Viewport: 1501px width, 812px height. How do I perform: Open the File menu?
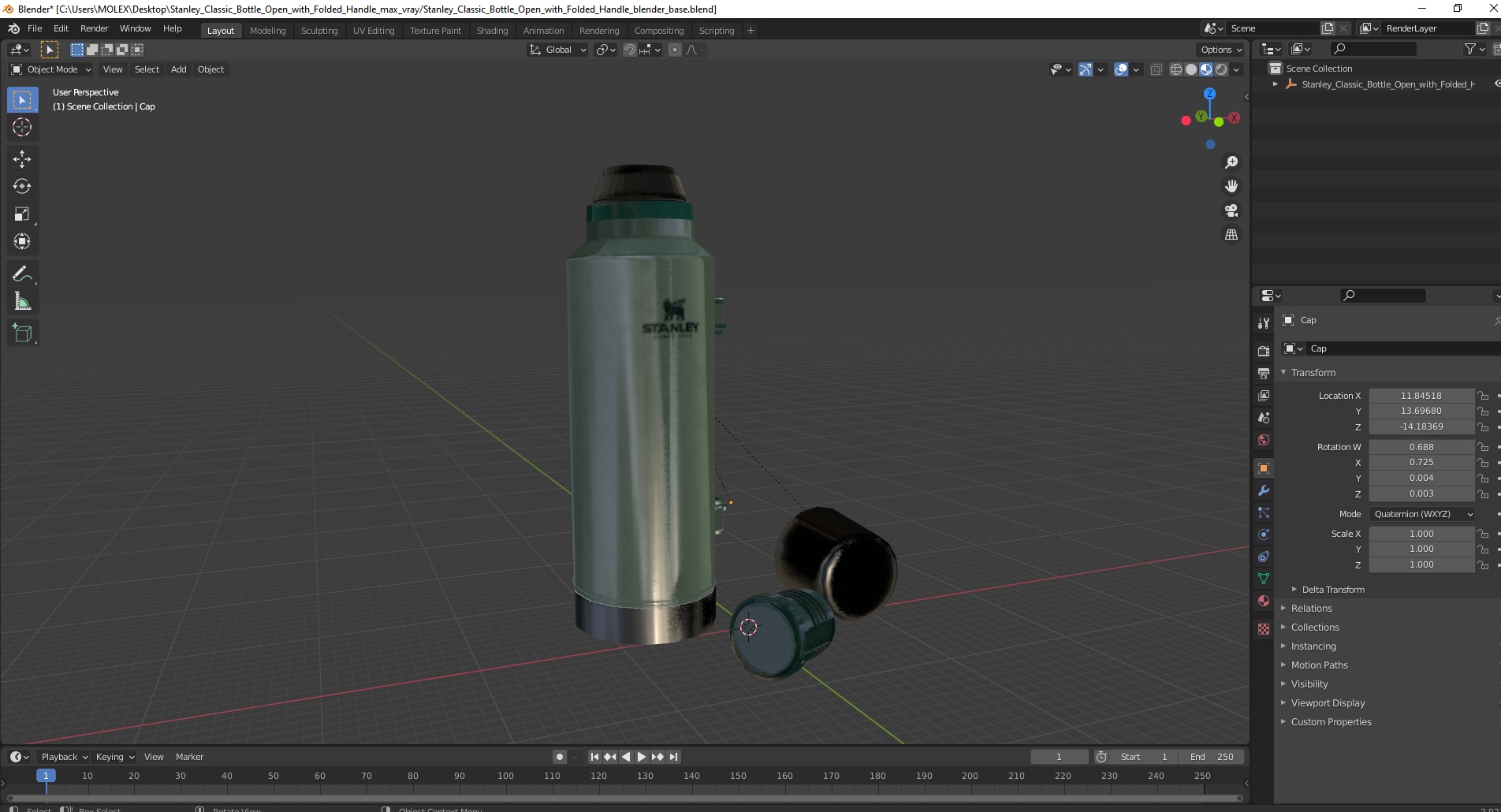(35, 28)
